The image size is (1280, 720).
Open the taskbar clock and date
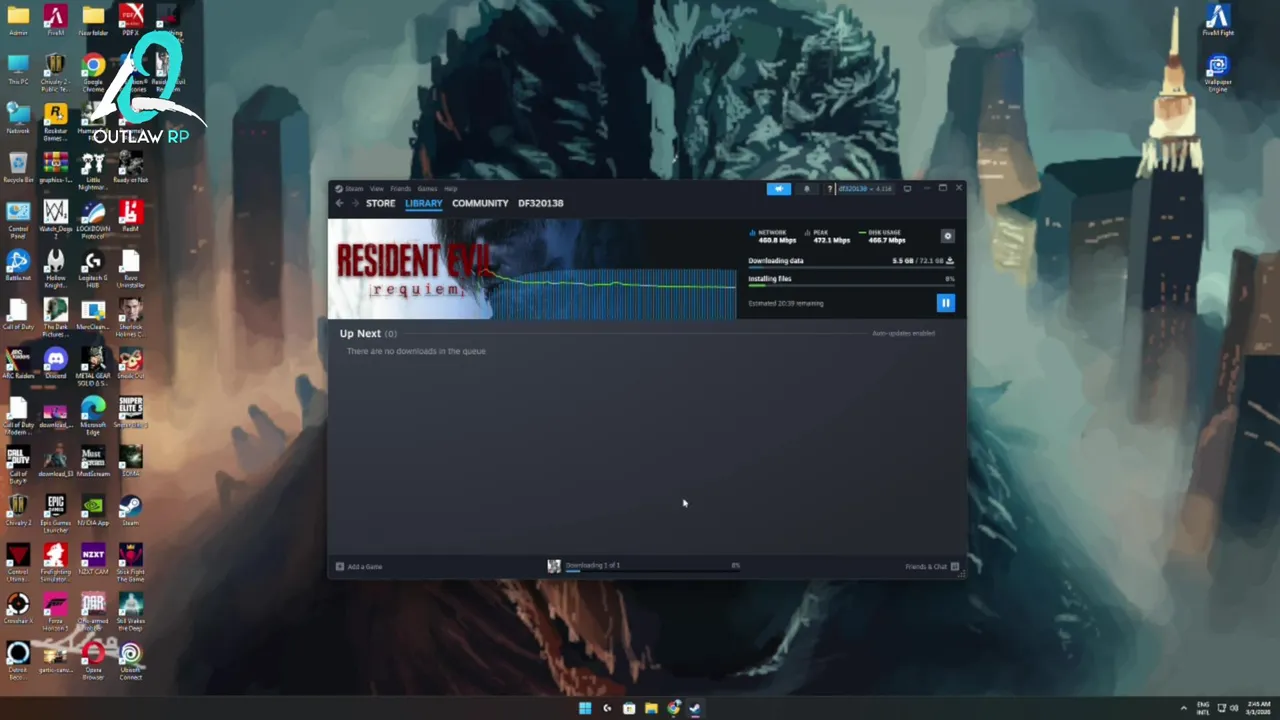point(1260,708)
